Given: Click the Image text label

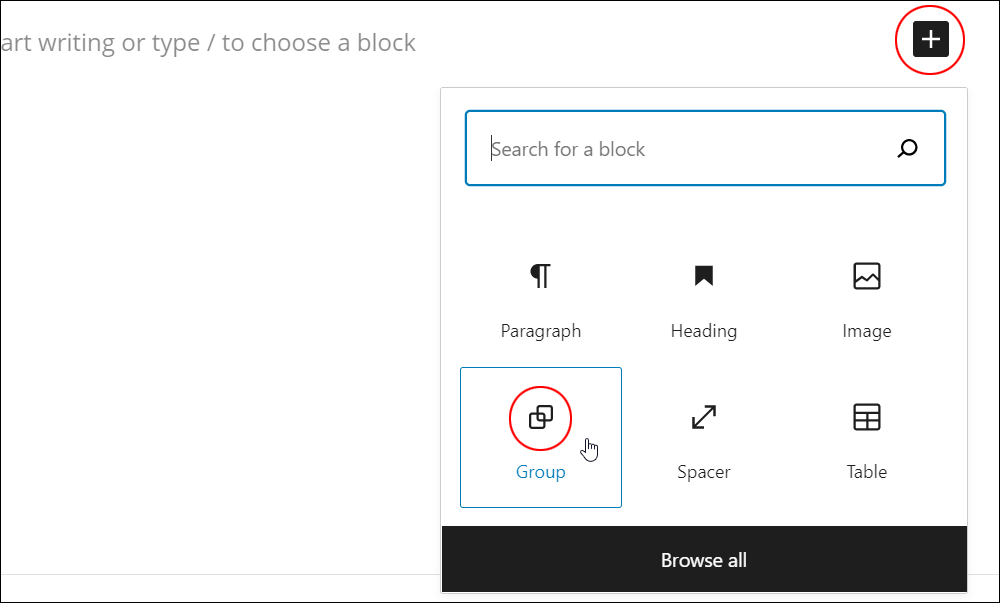Looking at the screenshot, I should [867, 331].
